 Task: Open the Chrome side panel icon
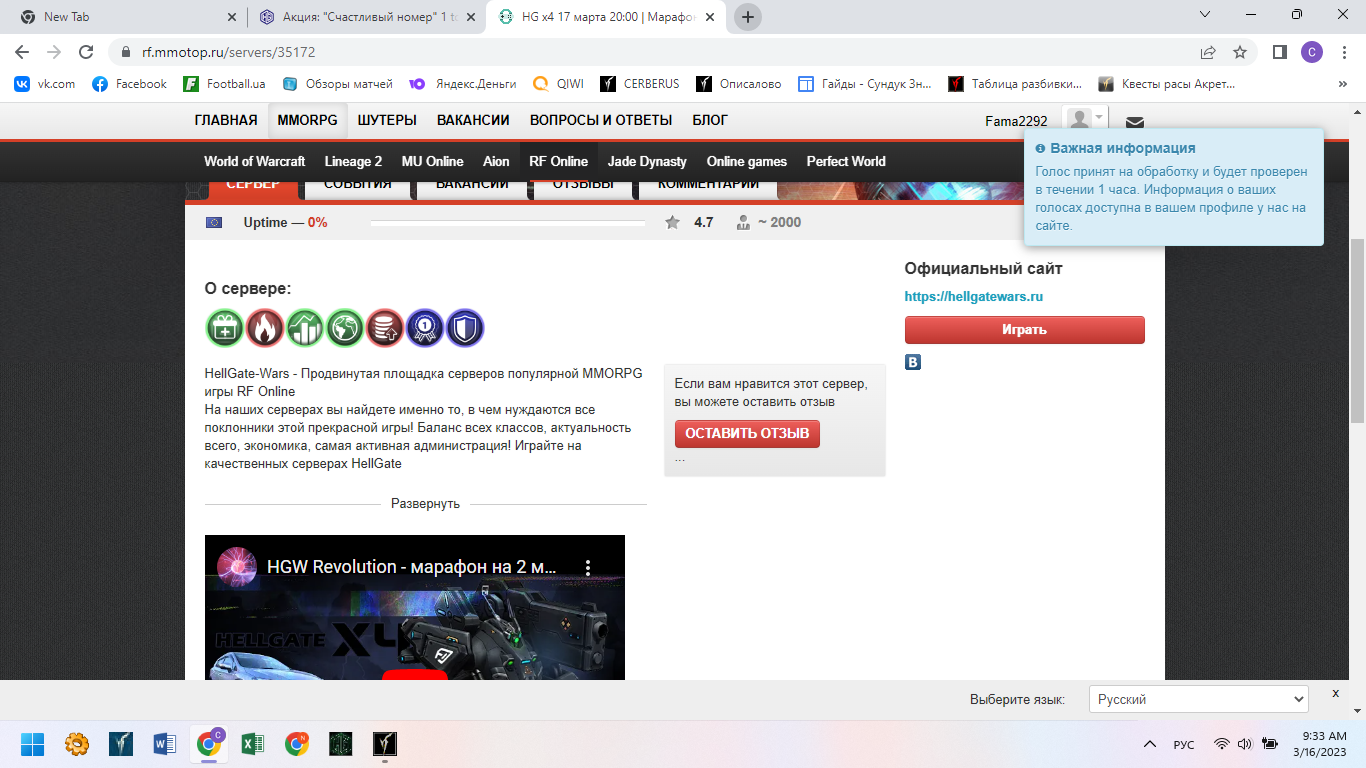click(1279, 52)
